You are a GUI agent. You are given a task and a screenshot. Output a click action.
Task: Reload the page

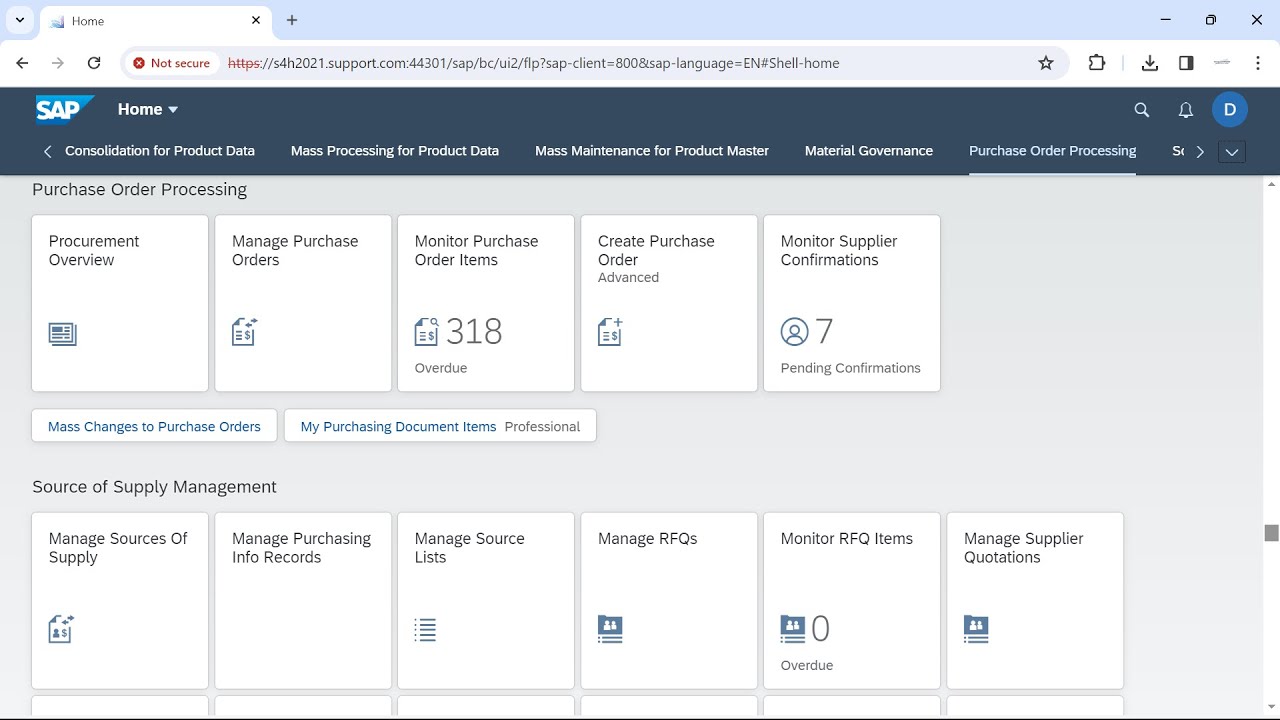click(94, 63)
